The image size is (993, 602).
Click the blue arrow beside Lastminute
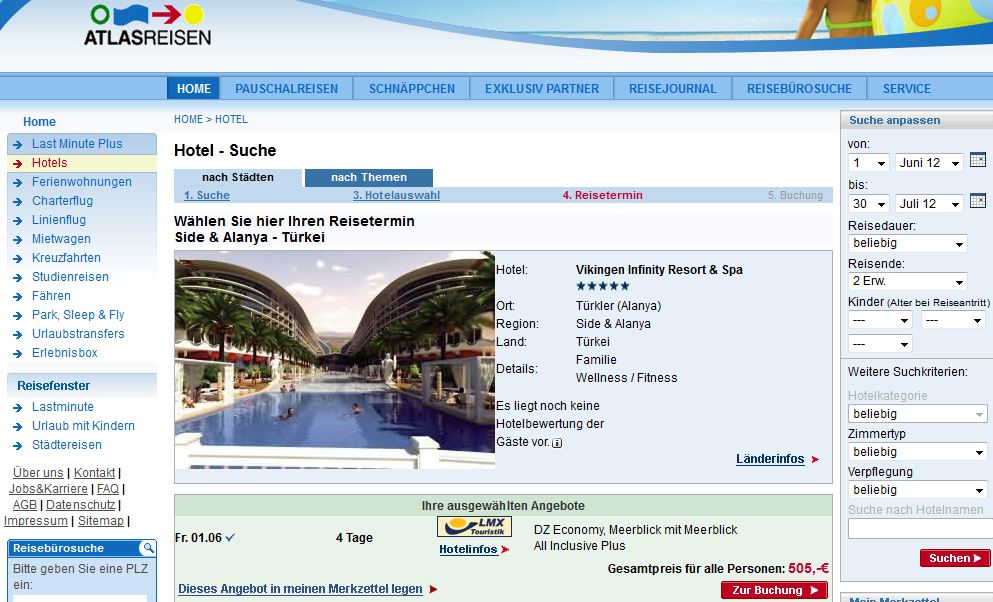point(18,407)
